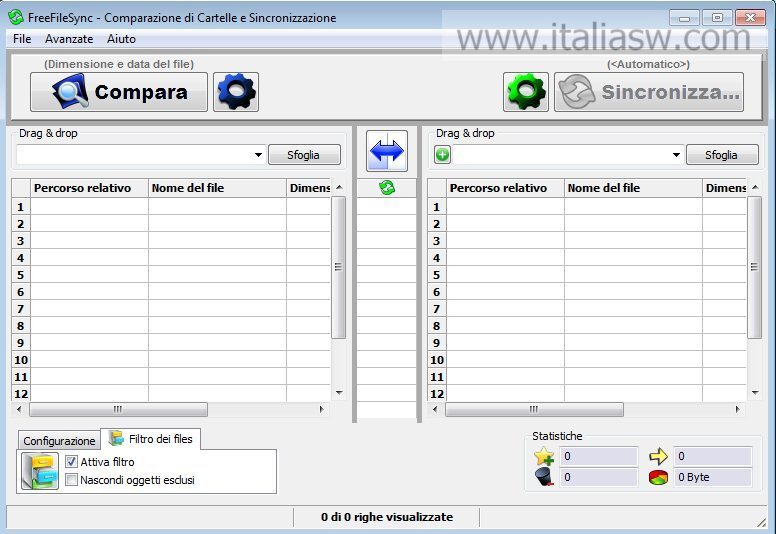The height and width of the screenshot is (534, 776).
Task: Click the Sincronizza button
Action: click(649, 92)
